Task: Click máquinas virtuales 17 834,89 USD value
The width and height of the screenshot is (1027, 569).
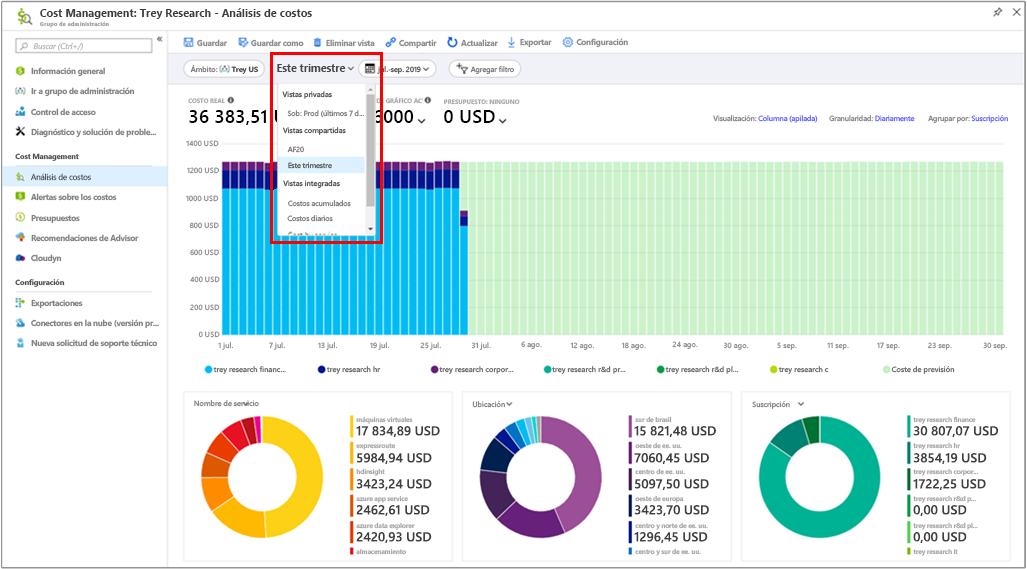Action: coord(398,431)
